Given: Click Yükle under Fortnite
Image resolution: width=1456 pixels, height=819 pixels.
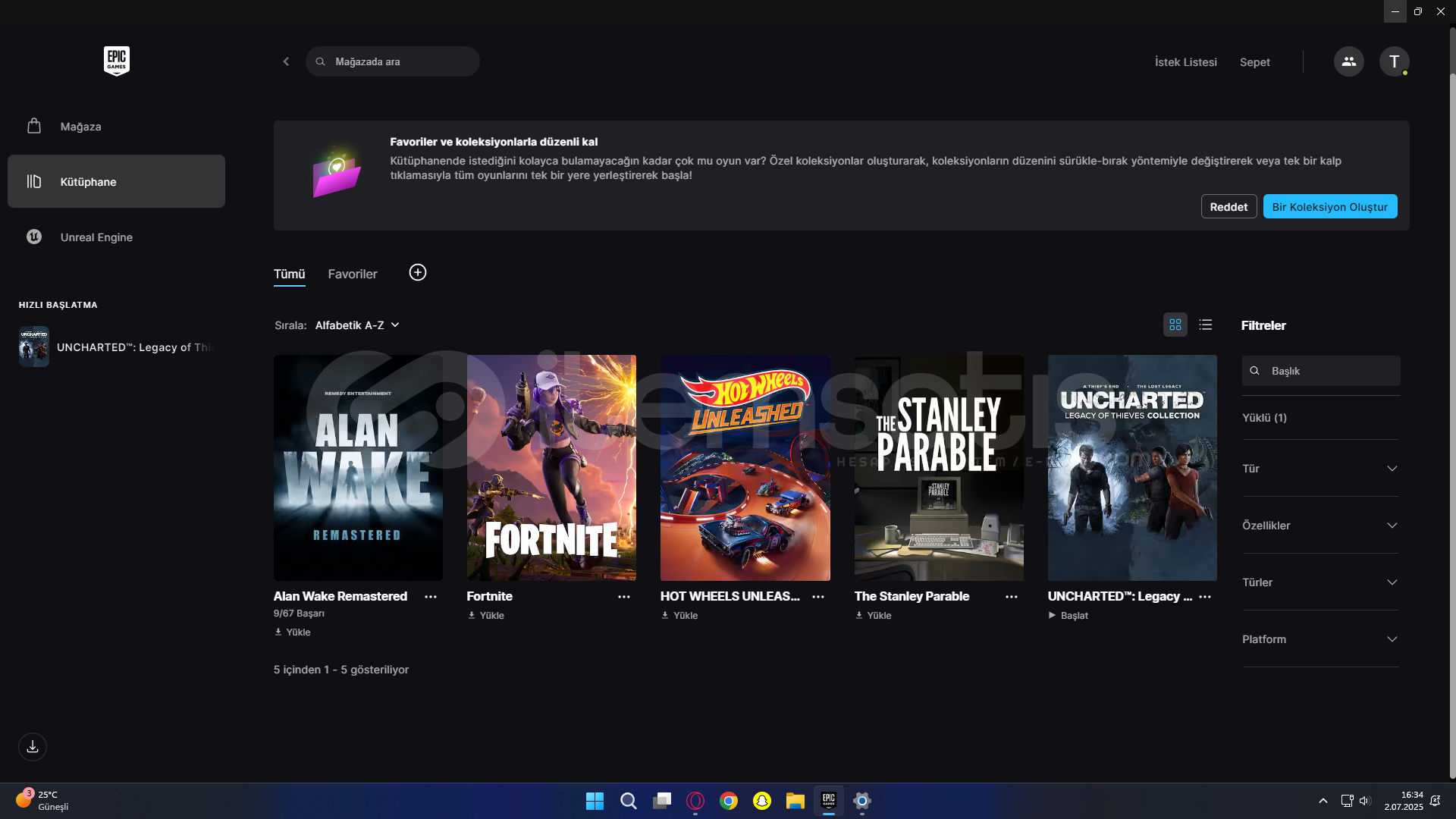Looking at the screenshot, I should [x=486, y=615].
